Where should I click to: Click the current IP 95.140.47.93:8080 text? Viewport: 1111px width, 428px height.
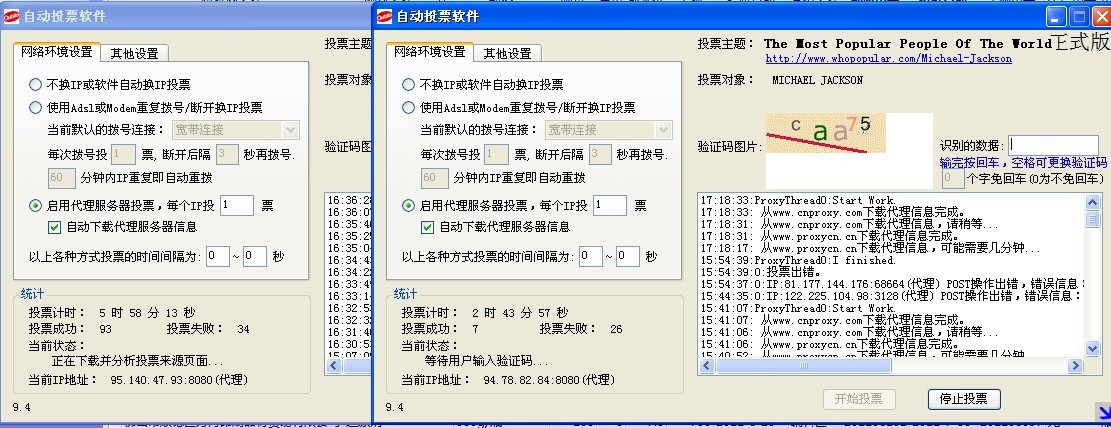click(179, 380)
